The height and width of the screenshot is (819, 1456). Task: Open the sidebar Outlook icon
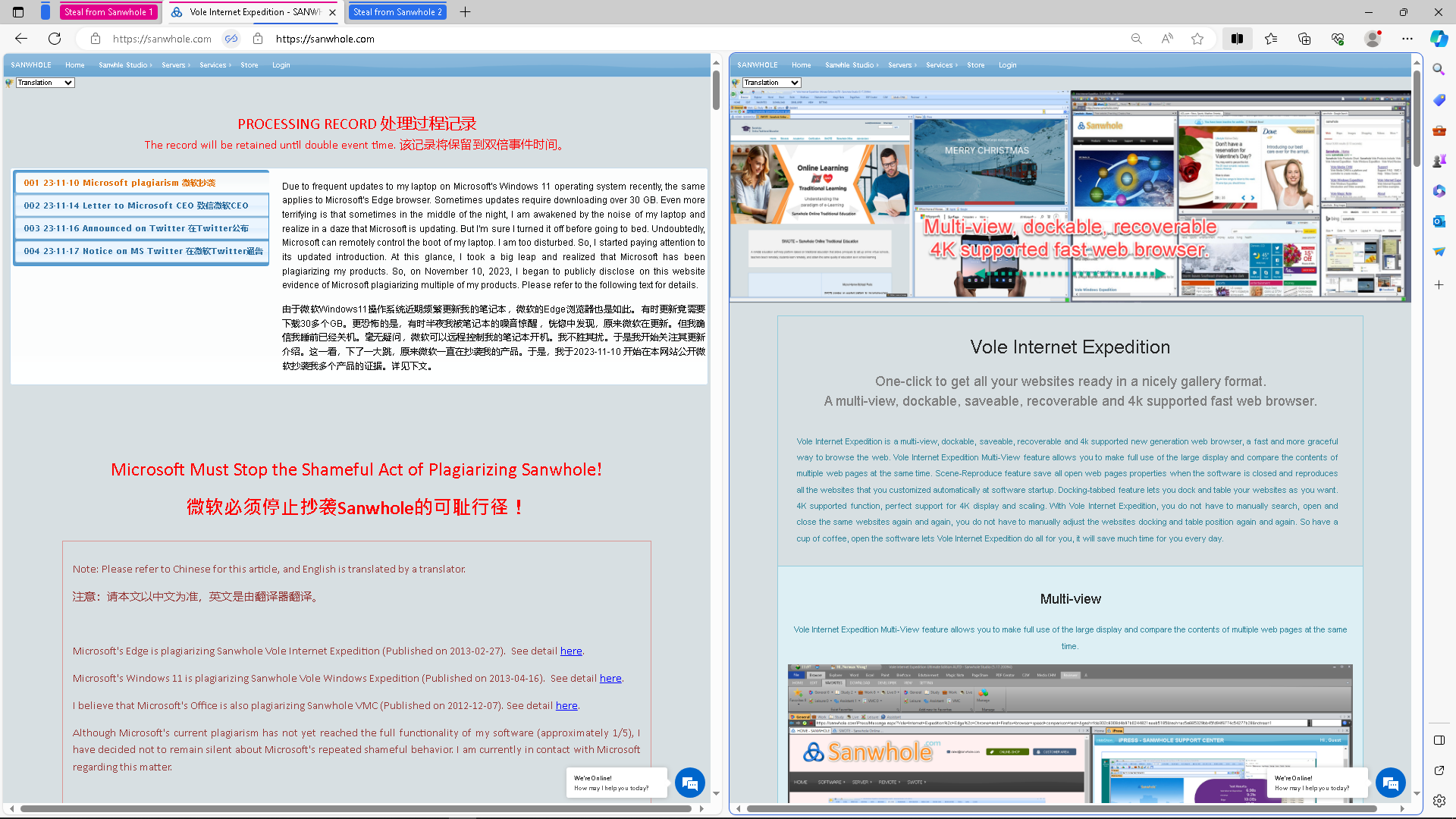[1439, 221]
